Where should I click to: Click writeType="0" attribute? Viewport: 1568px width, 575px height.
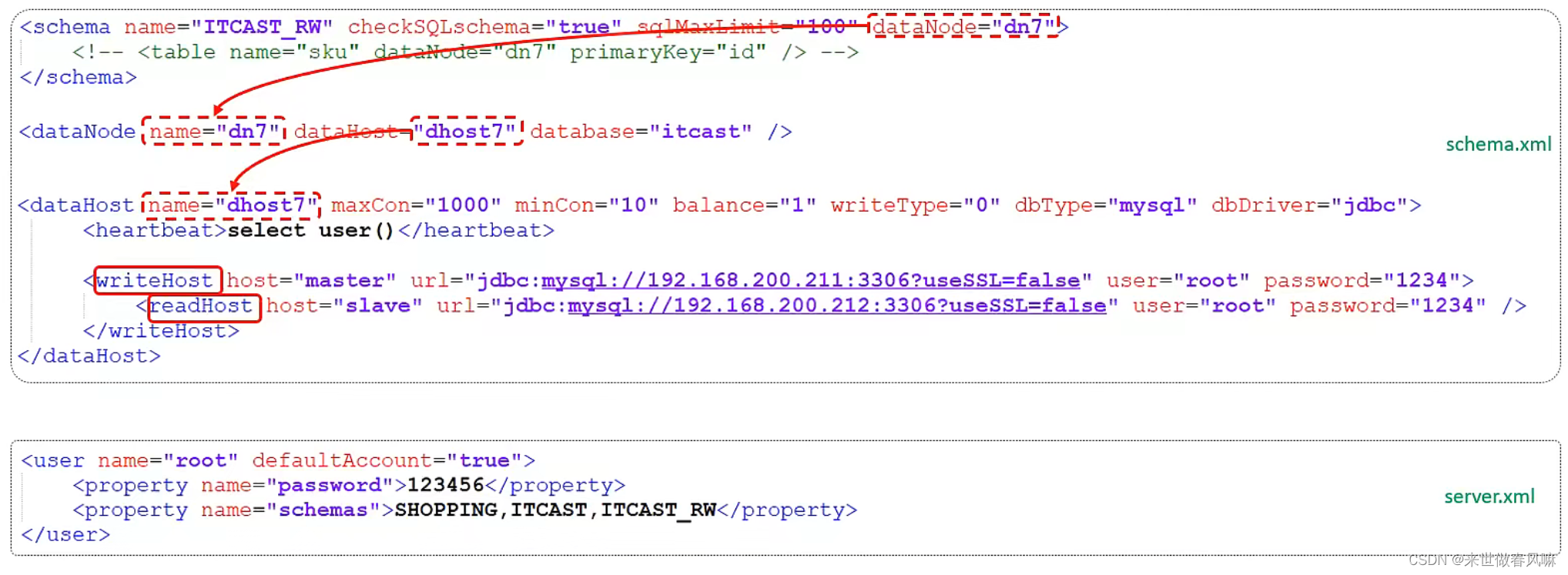coord(916,206)
